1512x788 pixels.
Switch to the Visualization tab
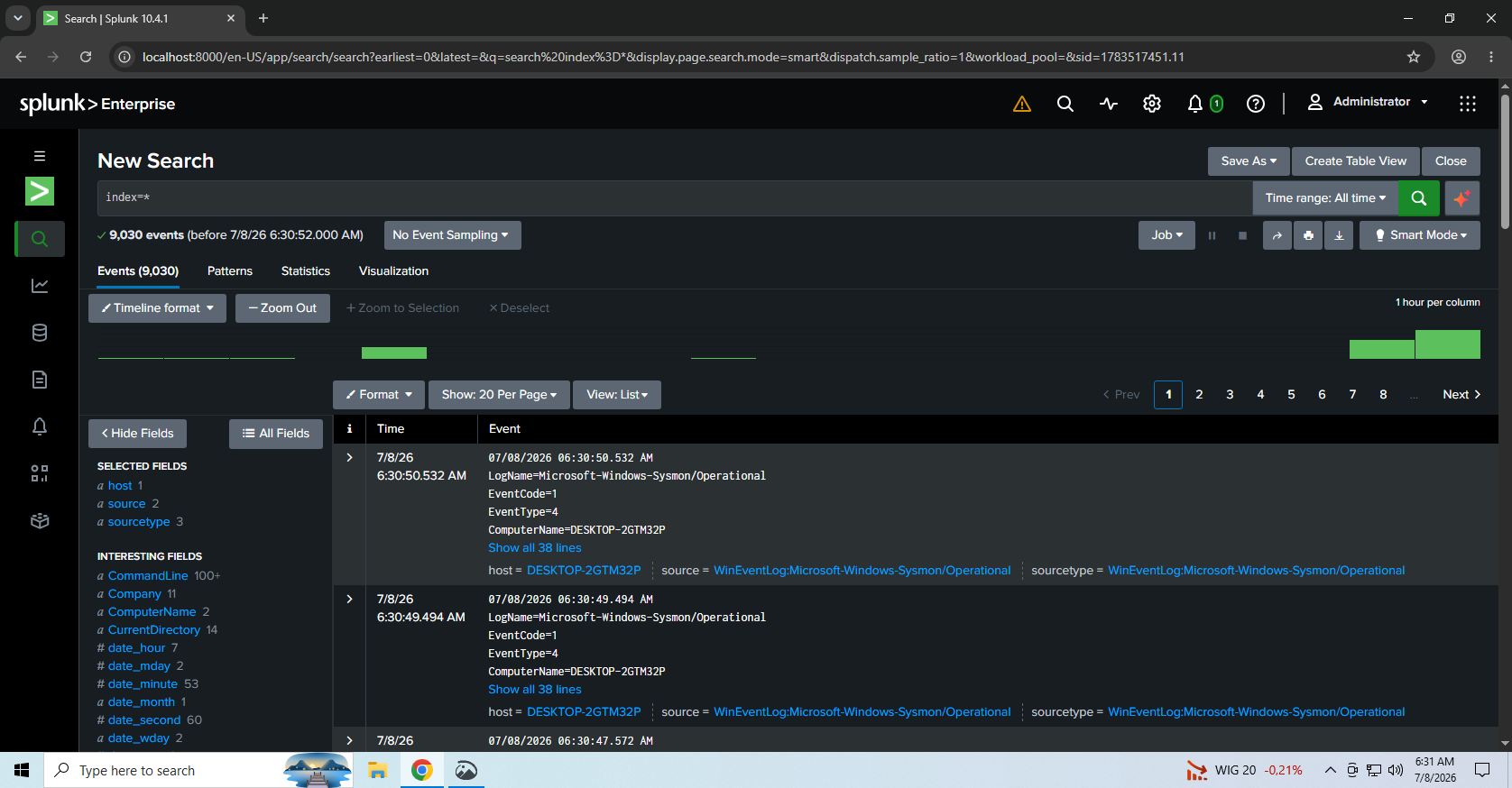[x=393, y=271]
